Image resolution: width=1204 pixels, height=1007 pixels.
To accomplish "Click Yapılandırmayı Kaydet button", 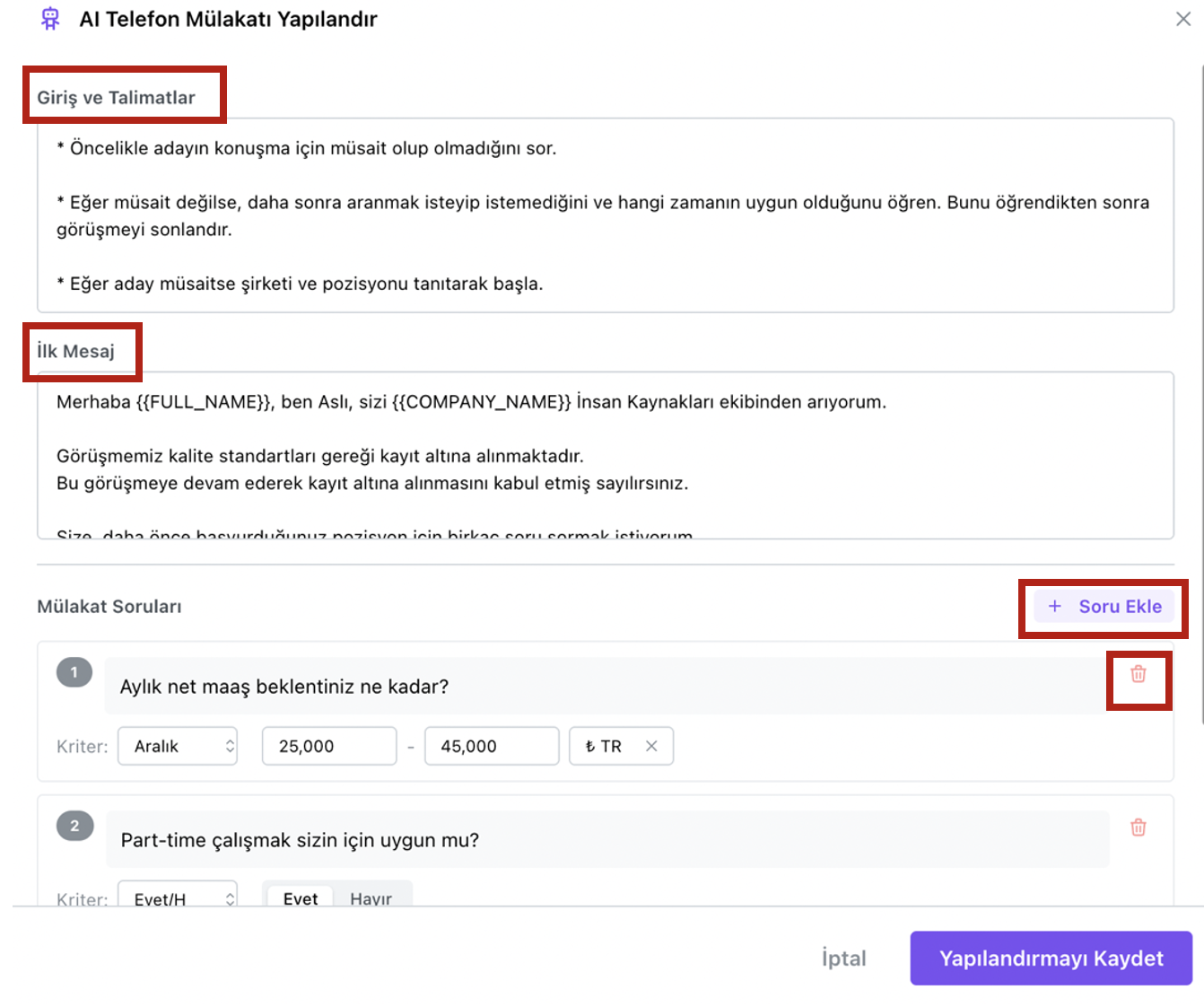I will (x=1051, y=959).
